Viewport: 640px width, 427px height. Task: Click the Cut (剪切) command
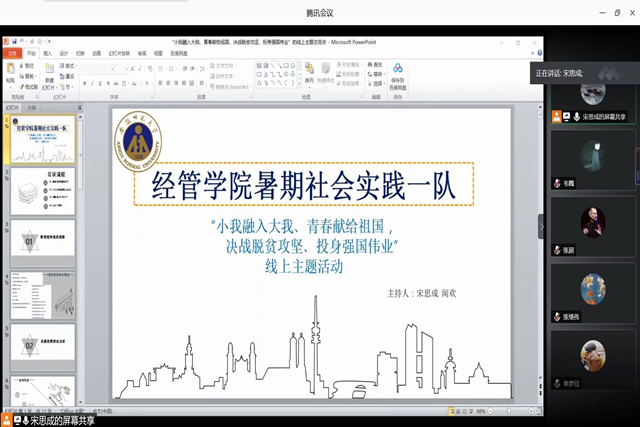pyautogui.click(x=27, y=66)
